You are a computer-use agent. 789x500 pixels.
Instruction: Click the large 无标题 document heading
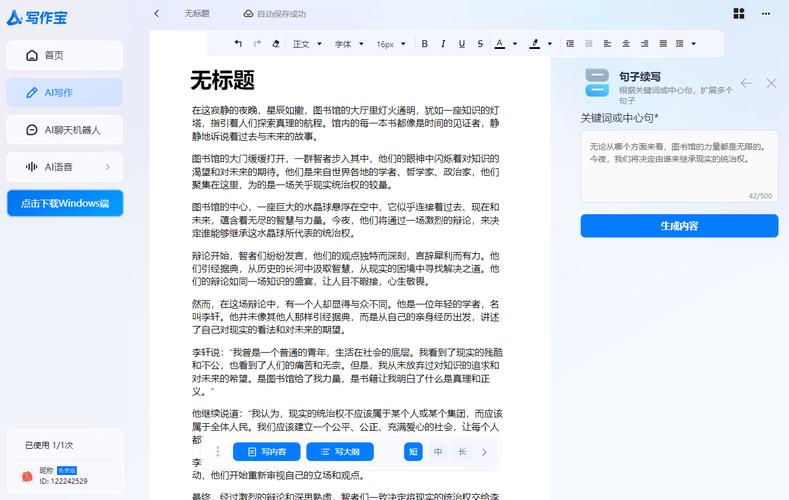pos(222,80)
